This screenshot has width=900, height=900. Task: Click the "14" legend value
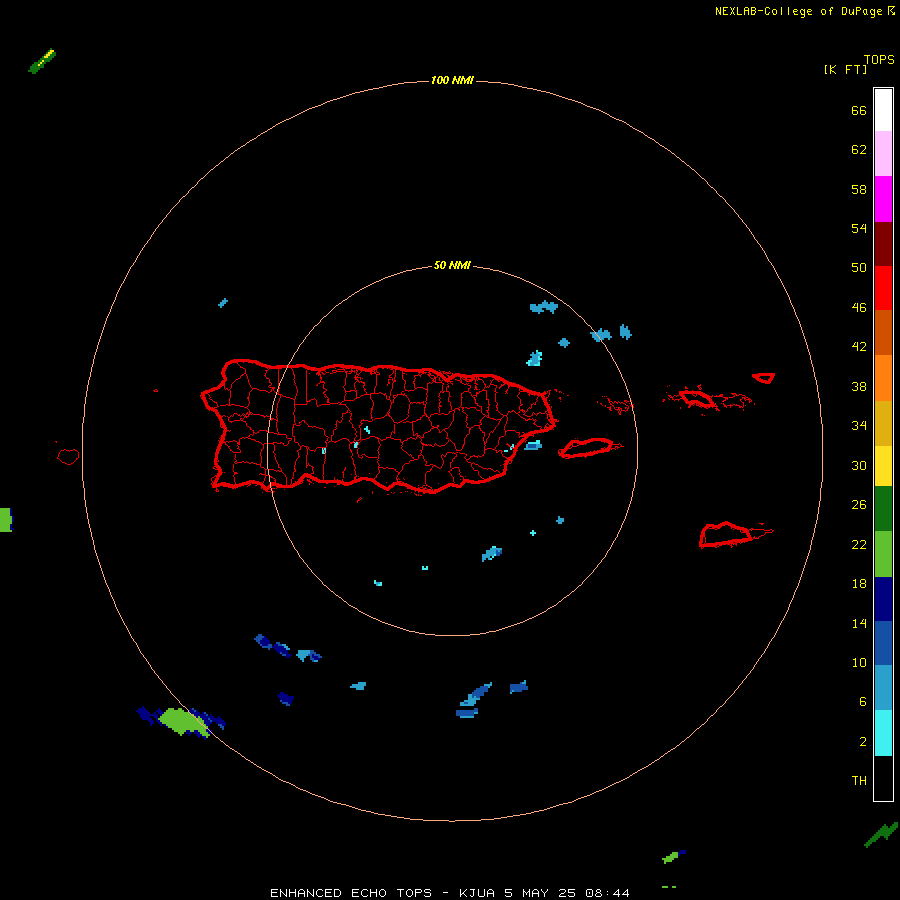click(859, 623)
